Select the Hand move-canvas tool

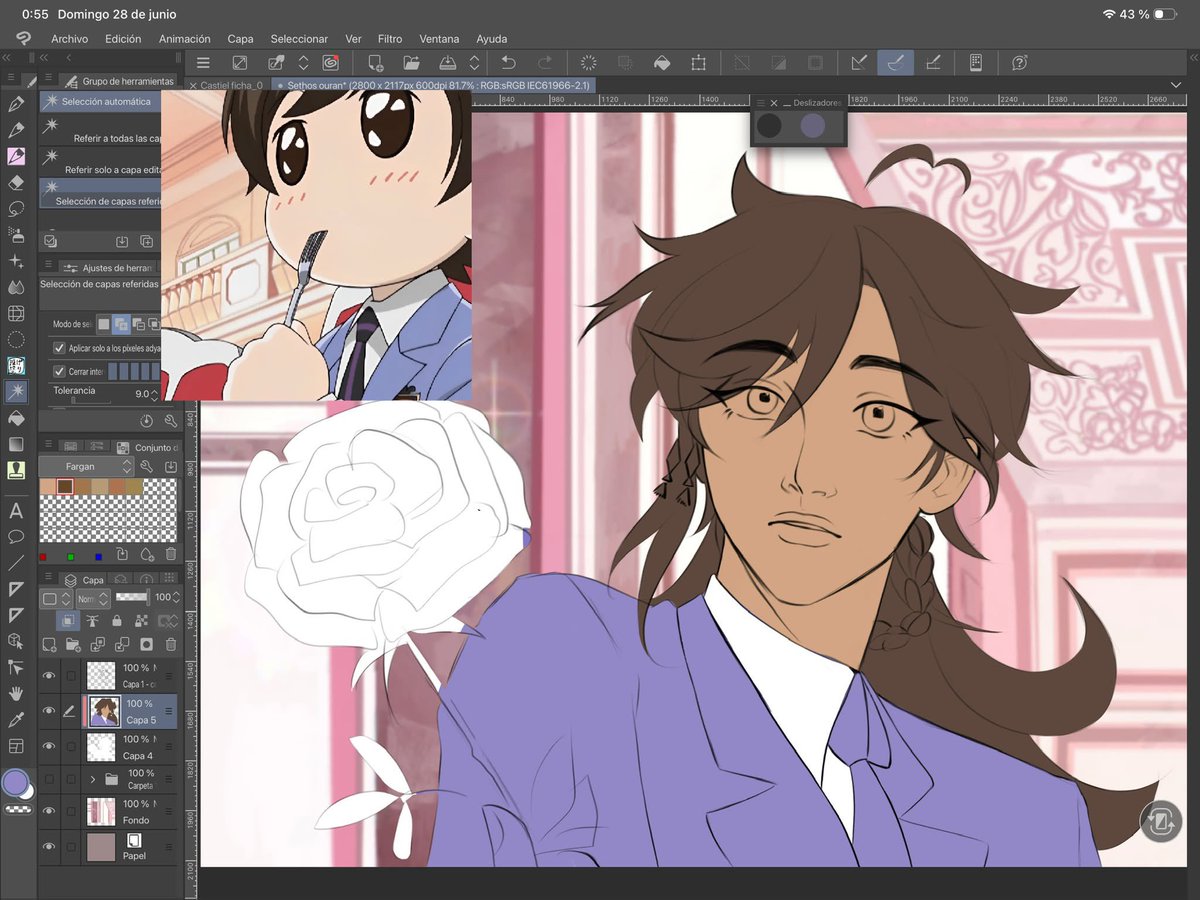(x=16, y=693)
